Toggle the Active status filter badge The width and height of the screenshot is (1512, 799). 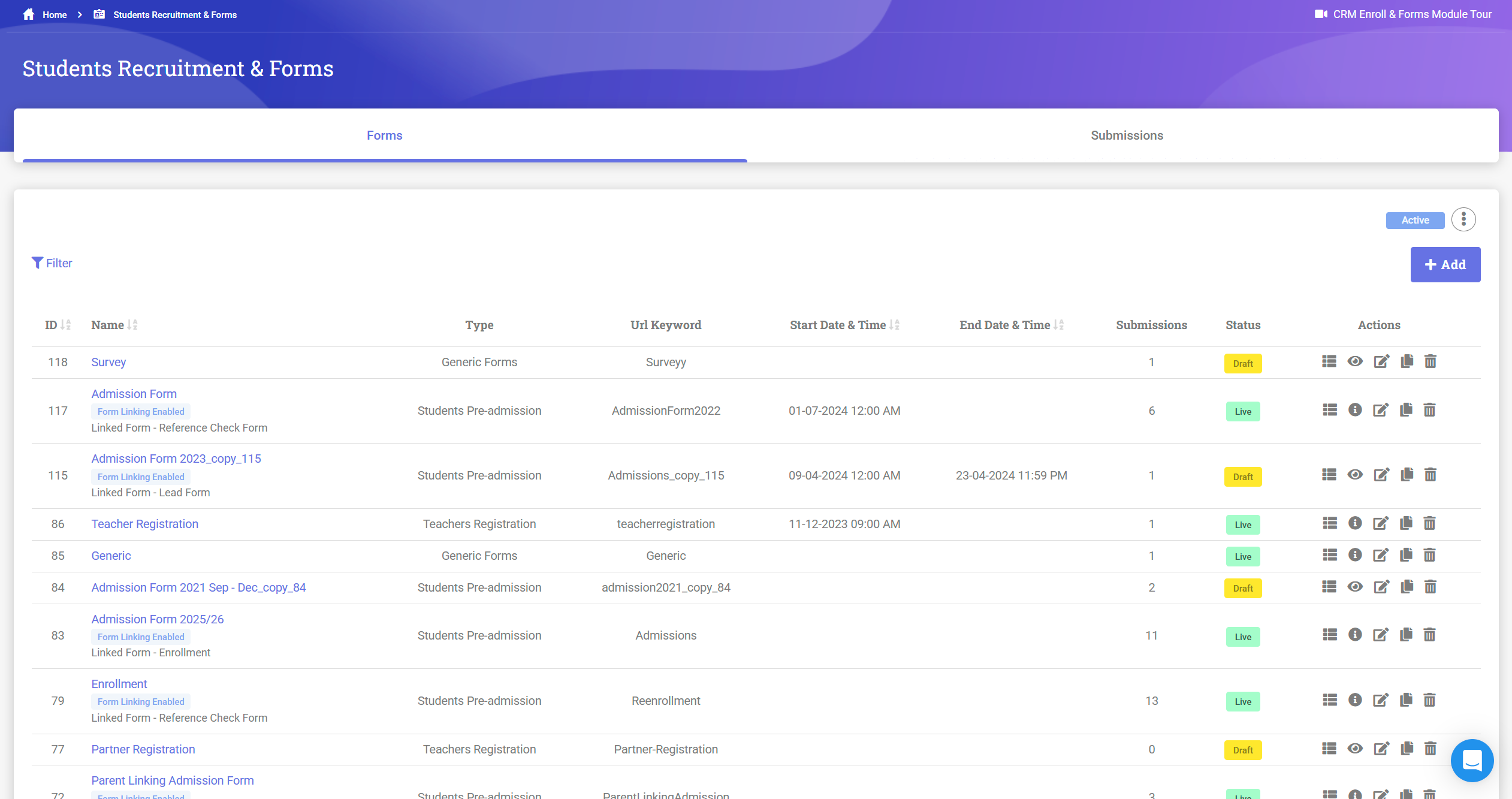click(1414, 220)
